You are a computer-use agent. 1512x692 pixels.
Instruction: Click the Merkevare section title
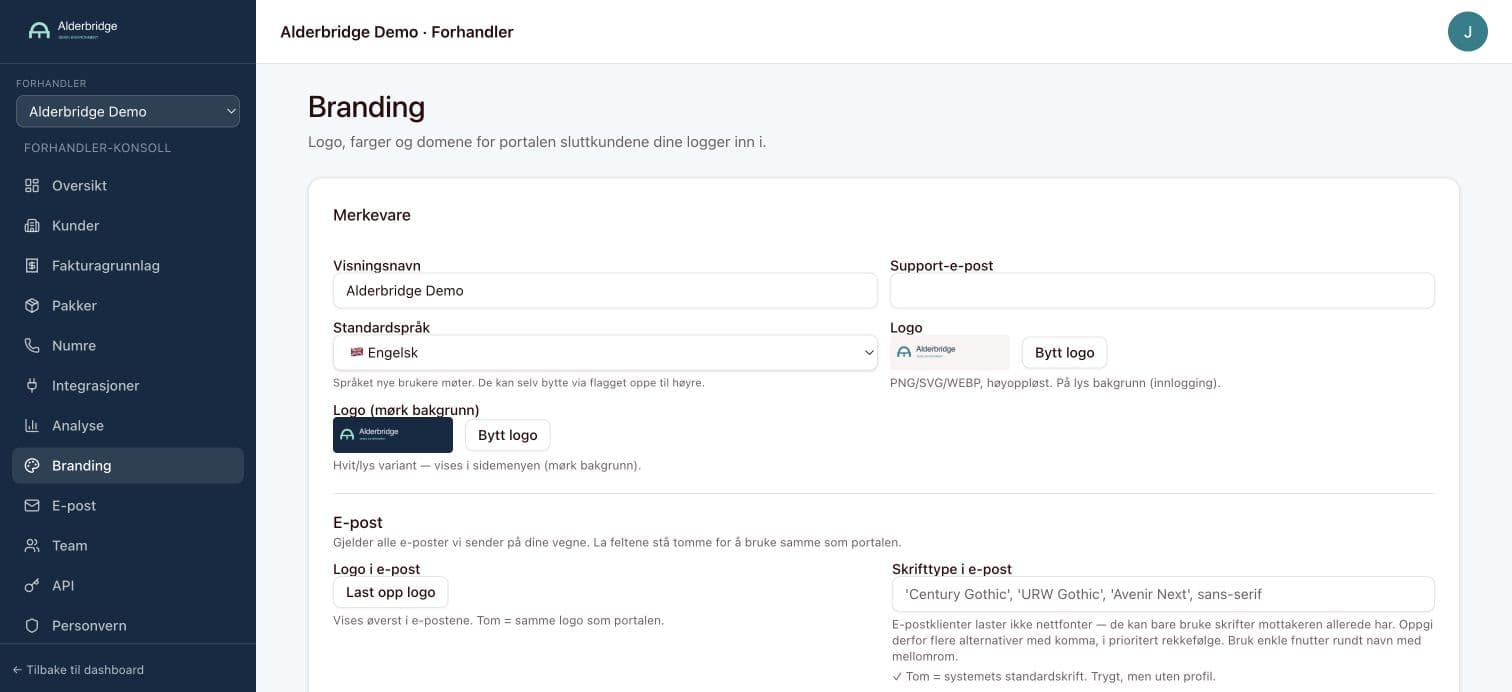[372, 215]
